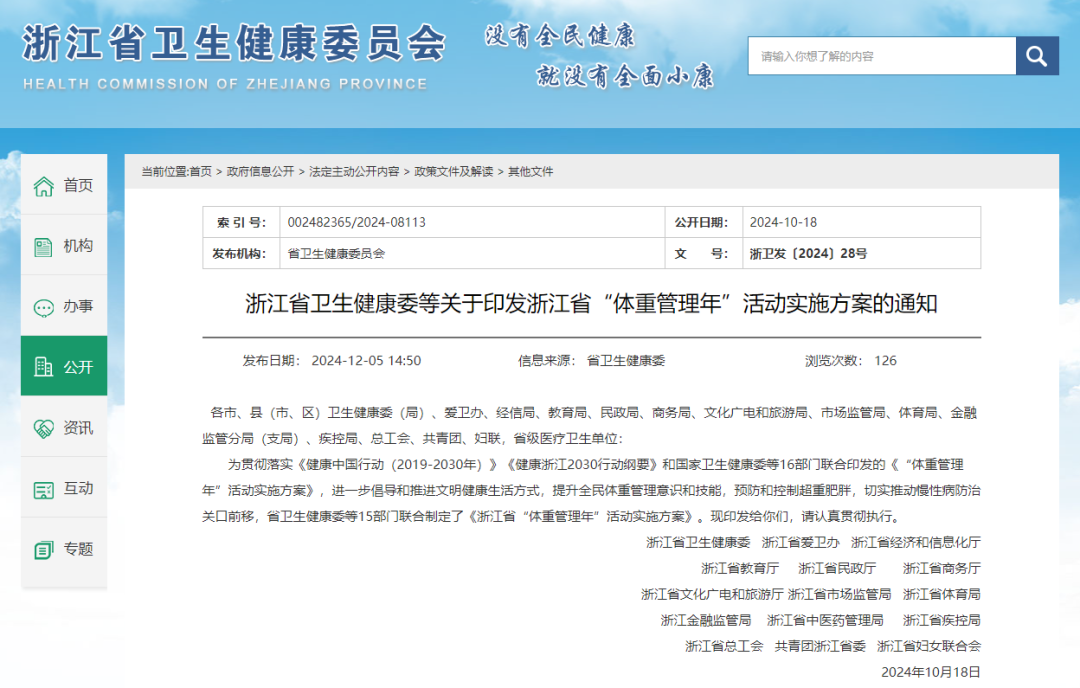
Task: Click the 发布机构 table label
Action: coord(238,253)
